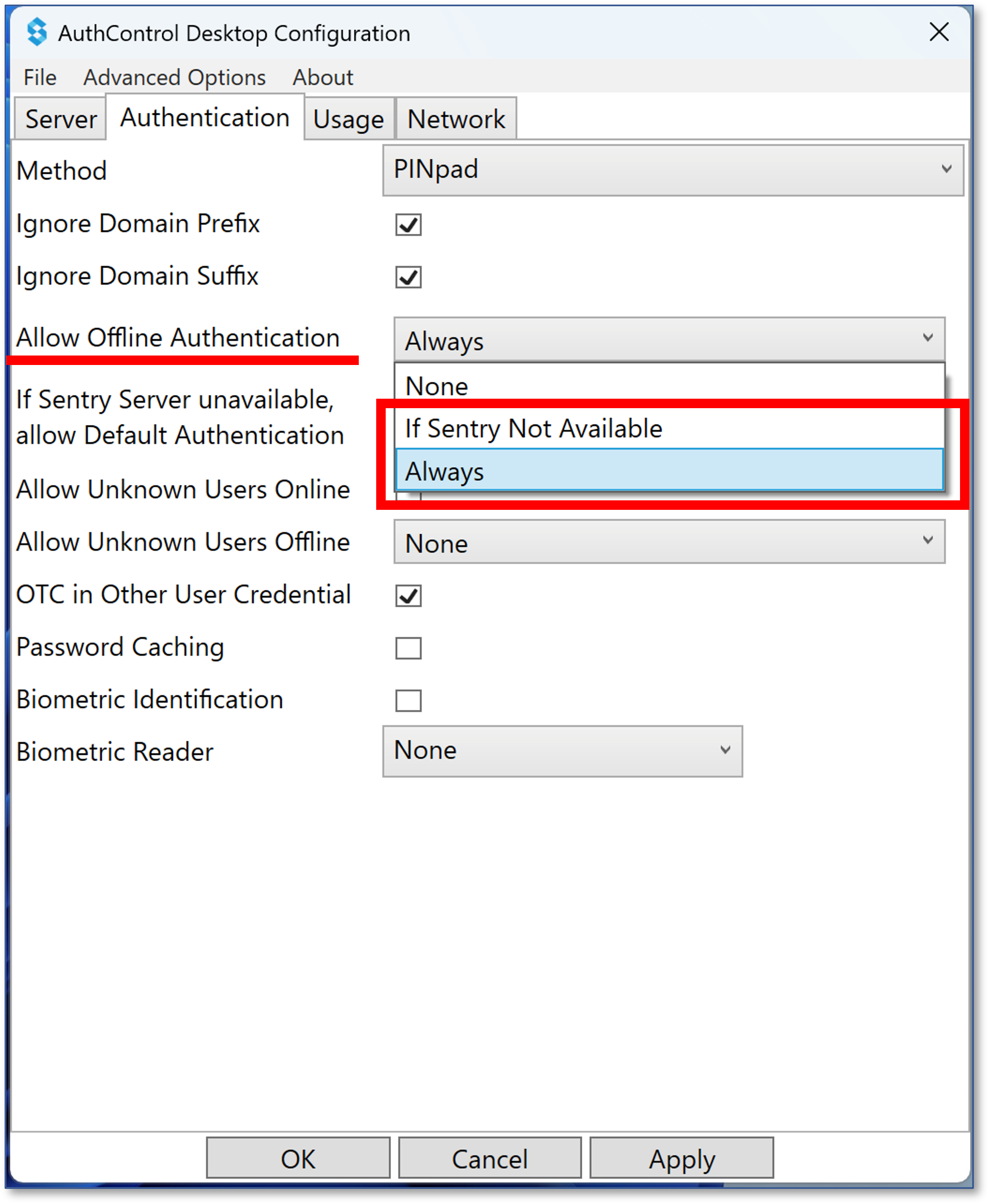Enable the Password Caching checkbox
The height and width of the screenshot is (1204, 989).
click(408, 648)
